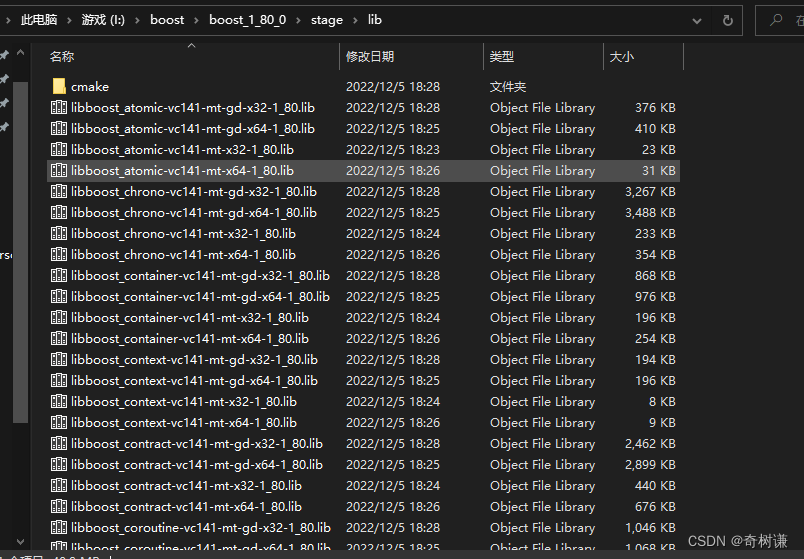Select icon of libboost_context-vc141-mt-x32-1_80.lib
The height and width of the screenshot is (559, 804).
(59, 402)
